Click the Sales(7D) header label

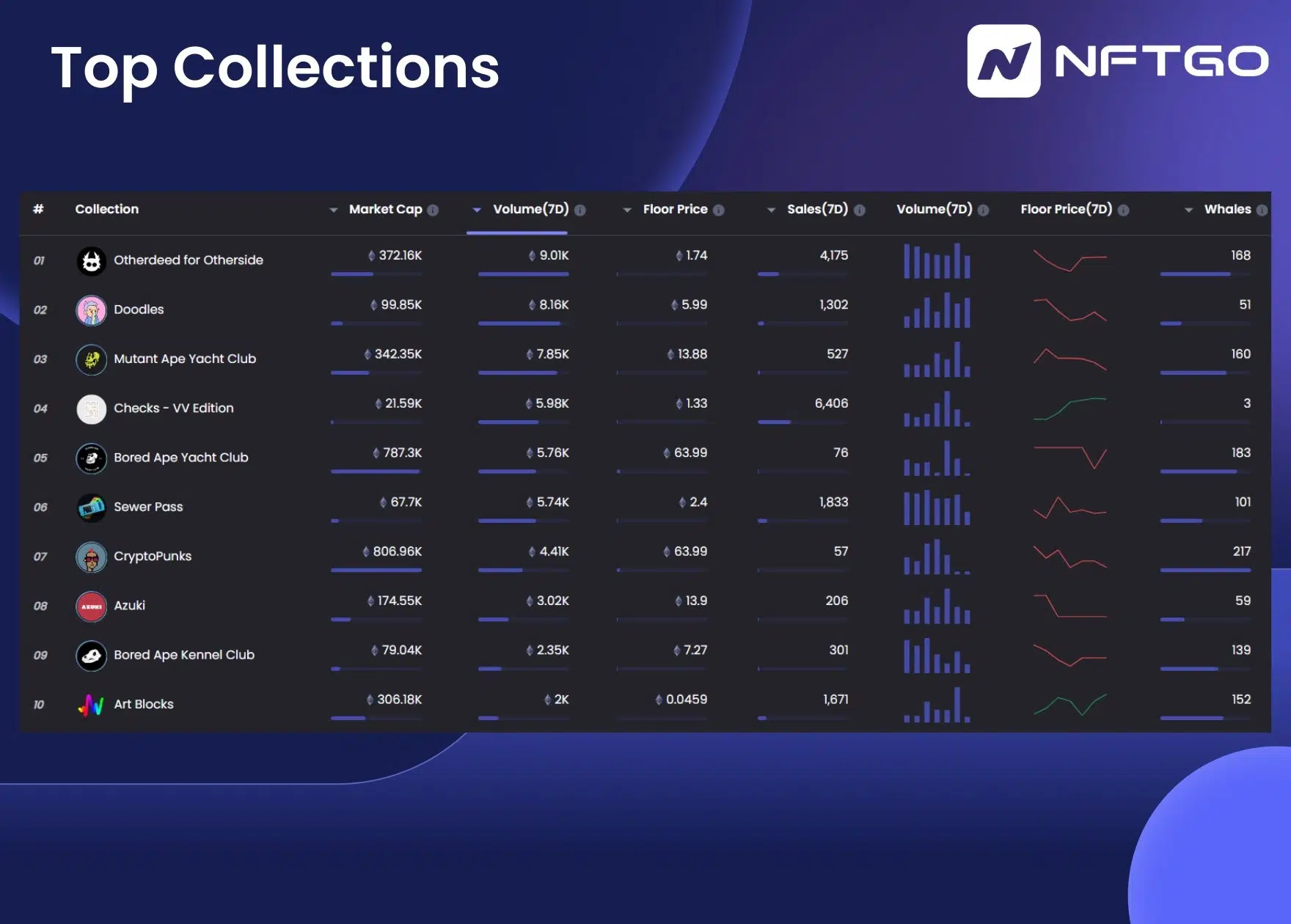click(818, 210)
